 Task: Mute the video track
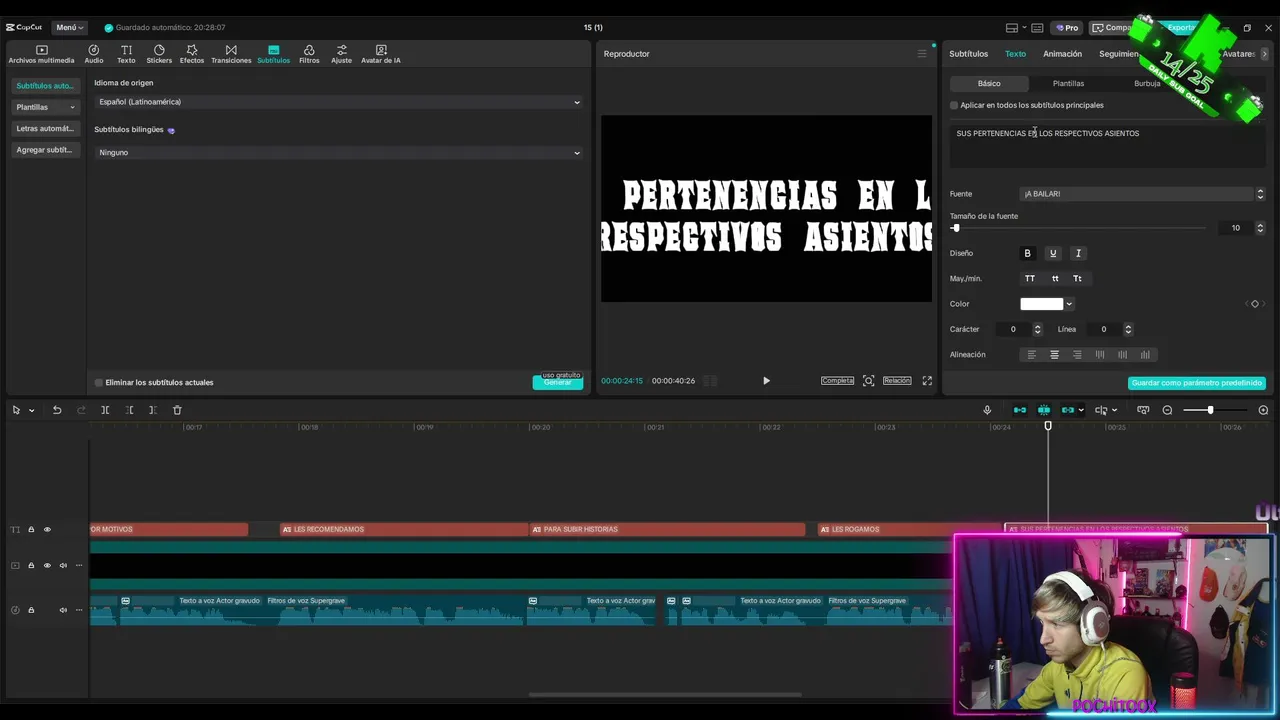click(x=63, y=566)
